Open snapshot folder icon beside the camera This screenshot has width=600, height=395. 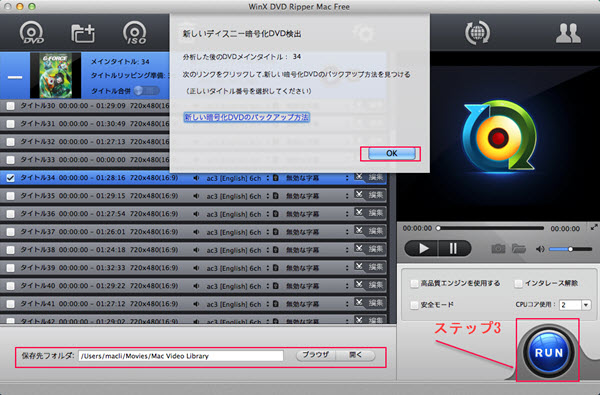pos(518,249)
